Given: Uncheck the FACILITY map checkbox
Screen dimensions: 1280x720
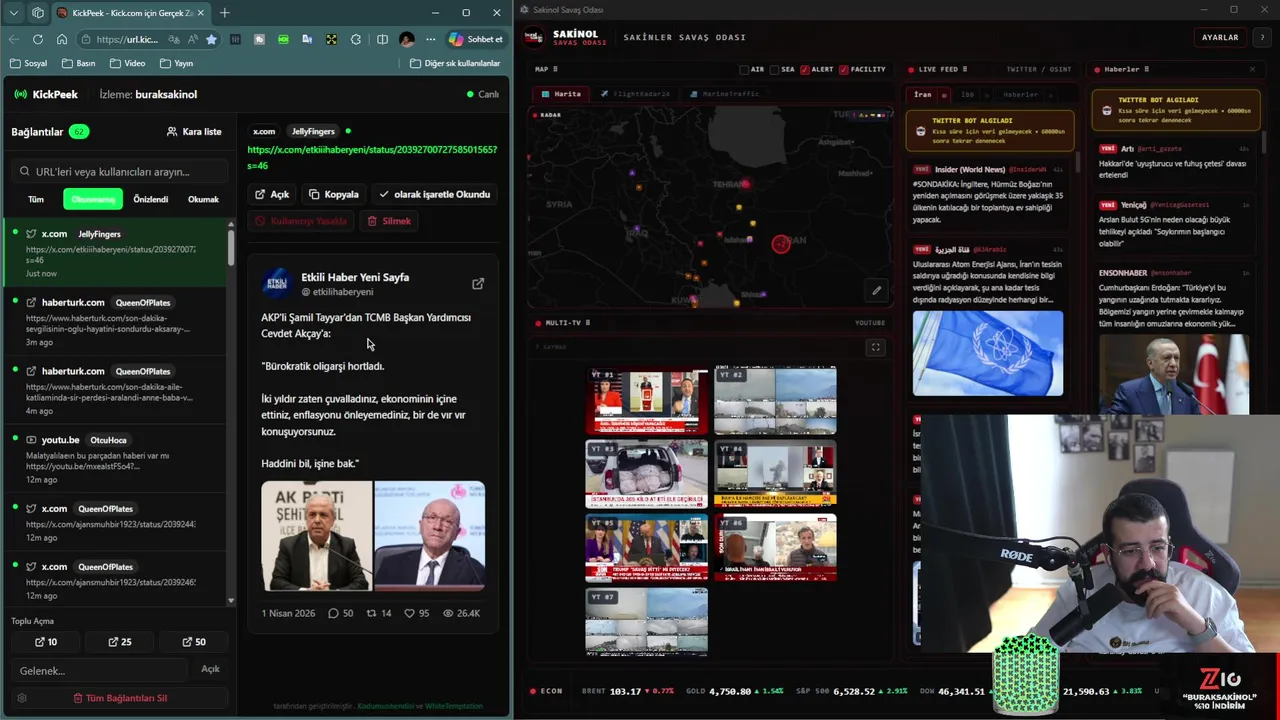Looking at the screenshot, I should tap(844, 69).
